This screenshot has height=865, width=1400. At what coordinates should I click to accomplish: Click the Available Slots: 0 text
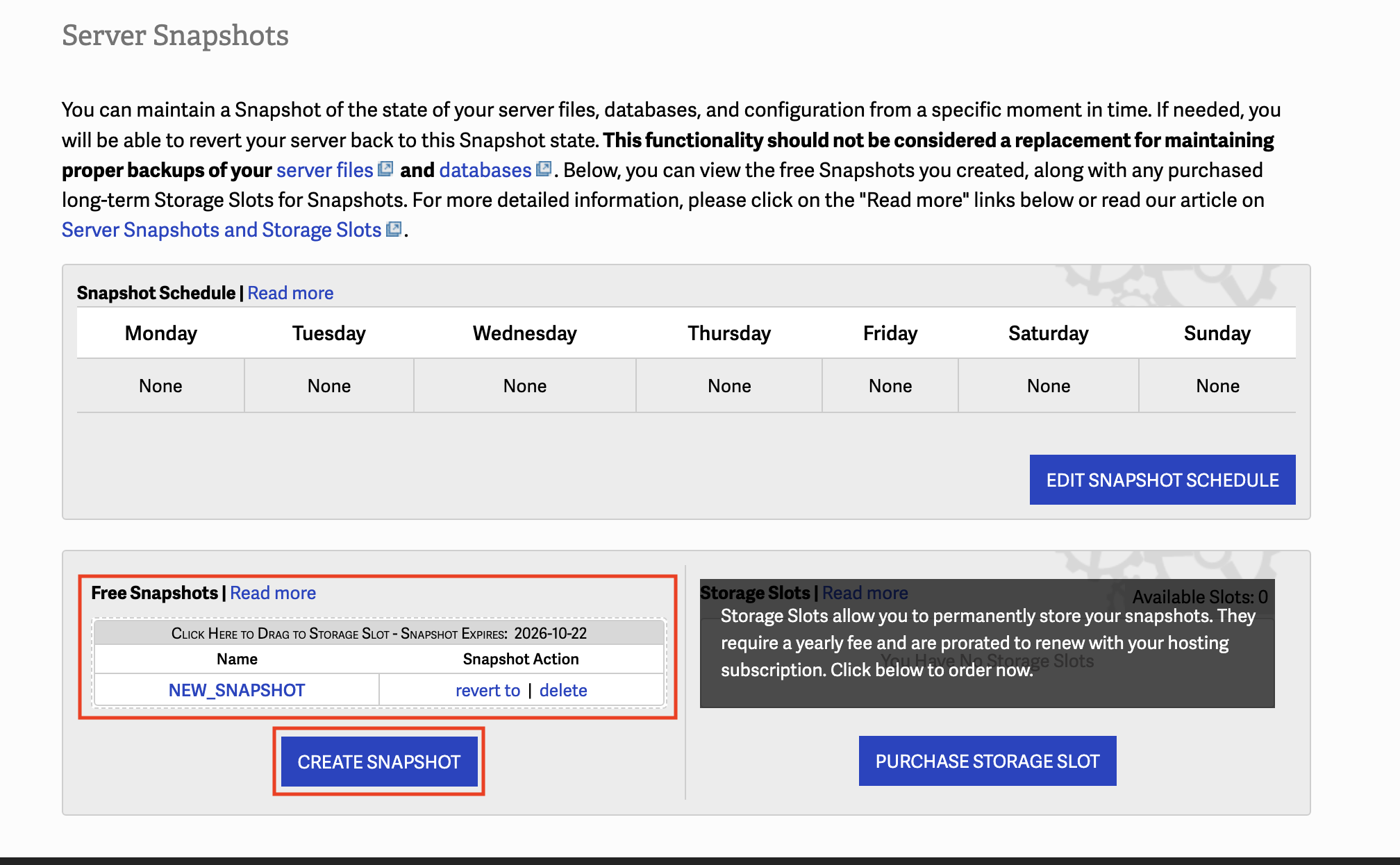1200,597
